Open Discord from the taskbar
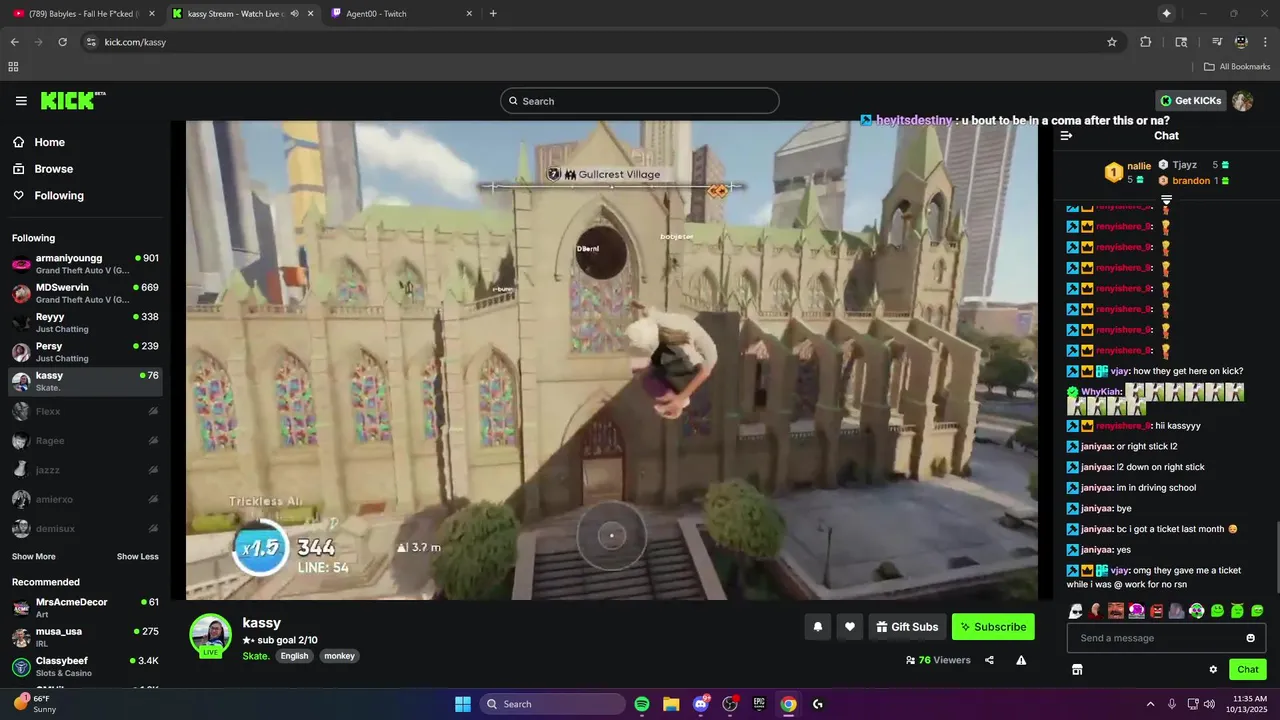This screenshot has height=720, width=1280. point(700,704)
